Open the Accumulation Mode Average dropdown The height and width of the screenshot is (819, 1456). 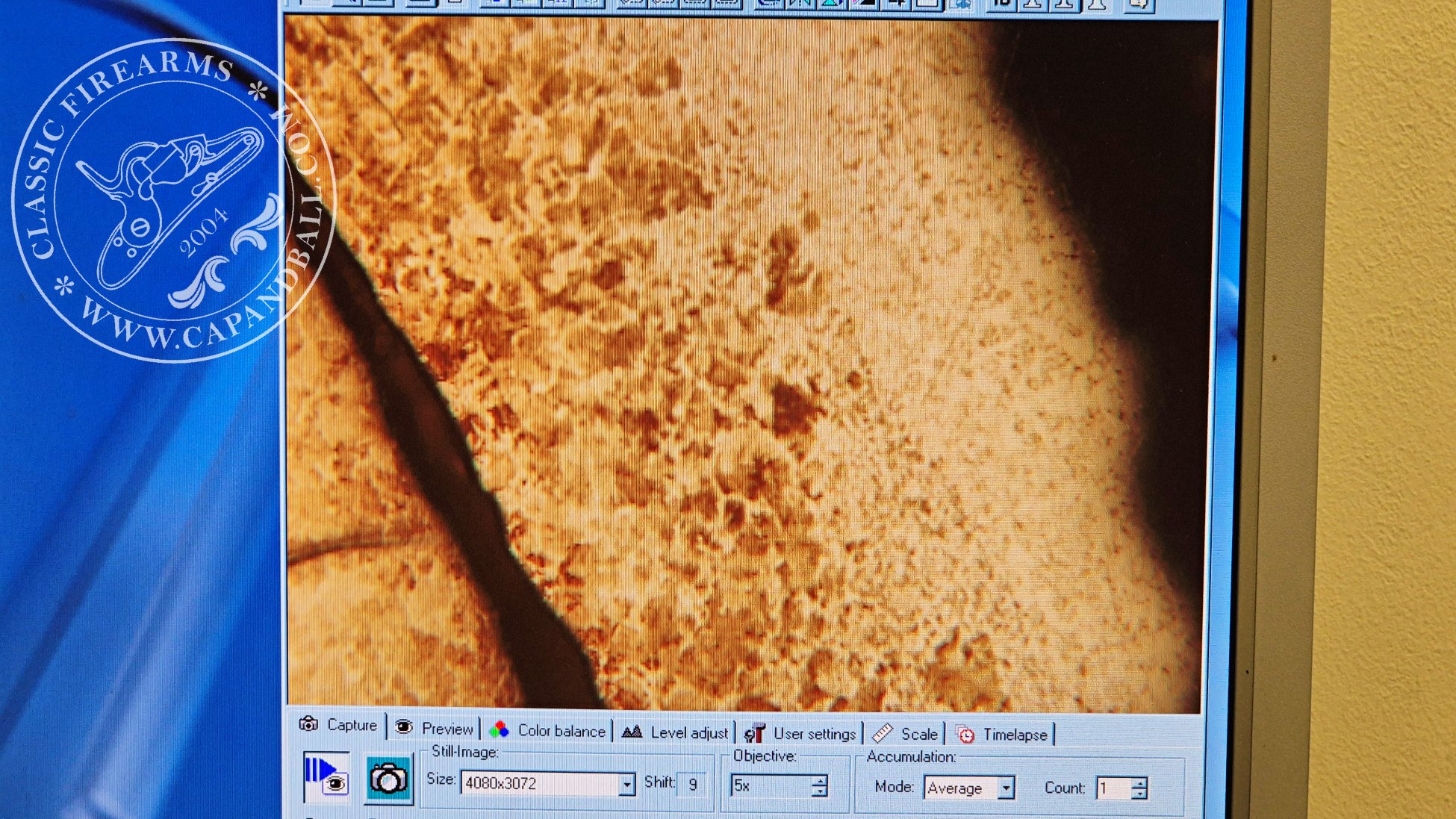point(1006,788)
